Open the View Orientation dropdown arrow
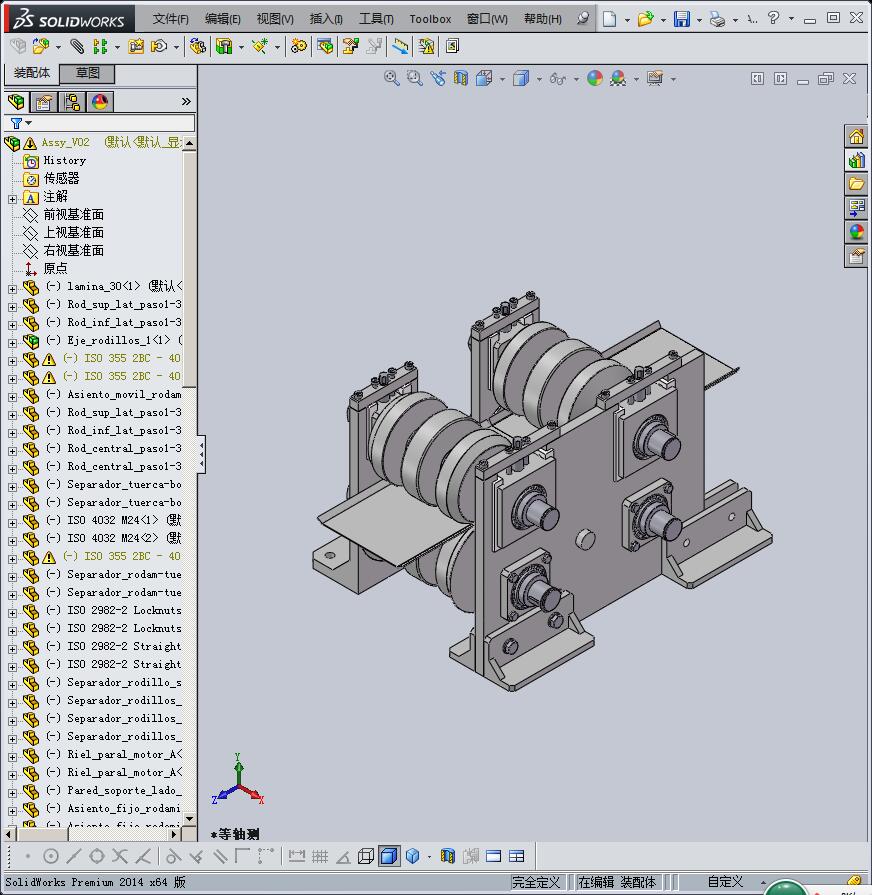This screenshot has width=872, height=895. (502, 79)
